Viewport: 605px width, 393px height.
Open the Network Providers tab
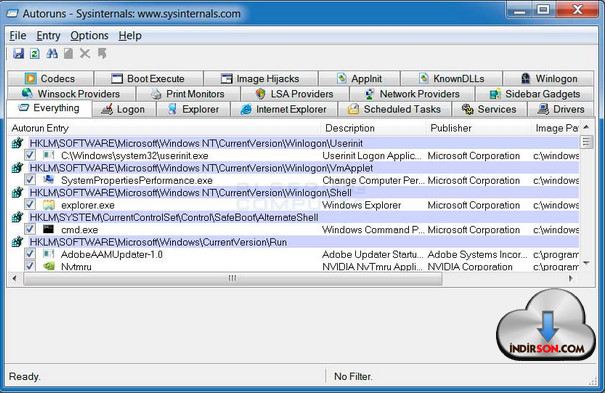click(x=412, y=94)
